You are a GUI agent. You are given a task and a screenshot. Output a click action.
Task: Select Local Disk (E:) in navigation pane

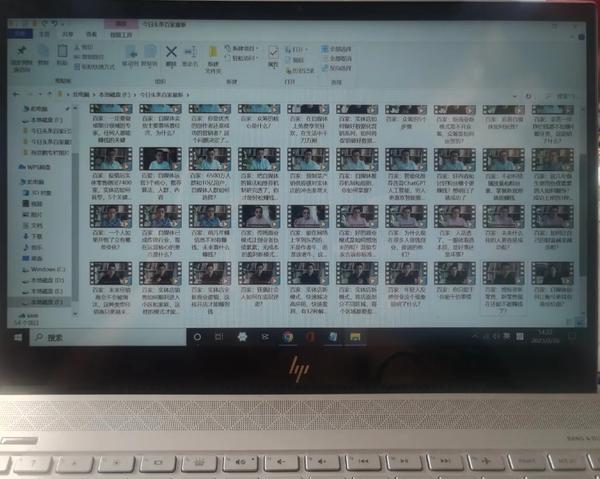click(43, 292)
